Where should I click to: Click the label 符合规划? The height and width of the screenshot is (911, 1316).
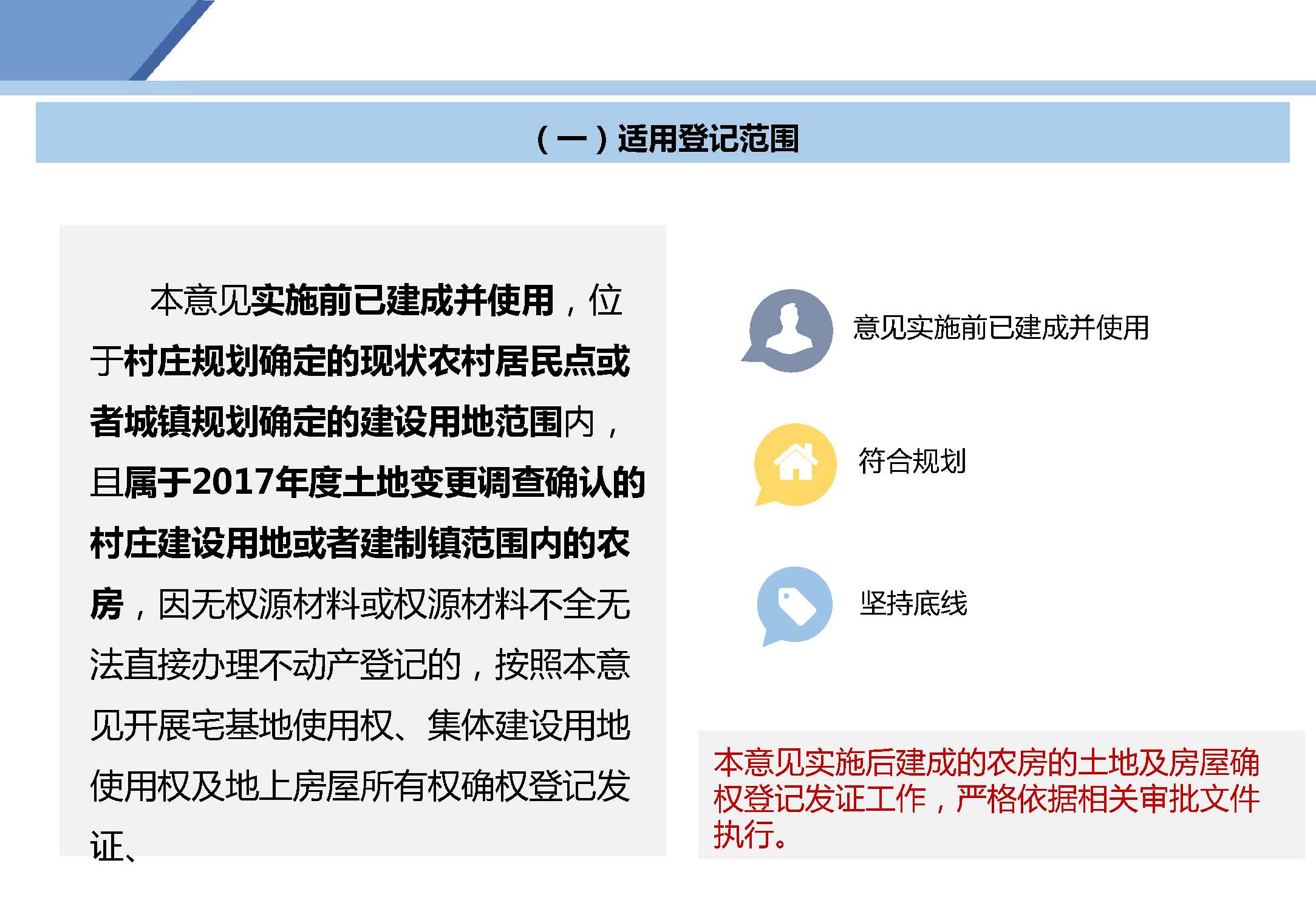912,461
